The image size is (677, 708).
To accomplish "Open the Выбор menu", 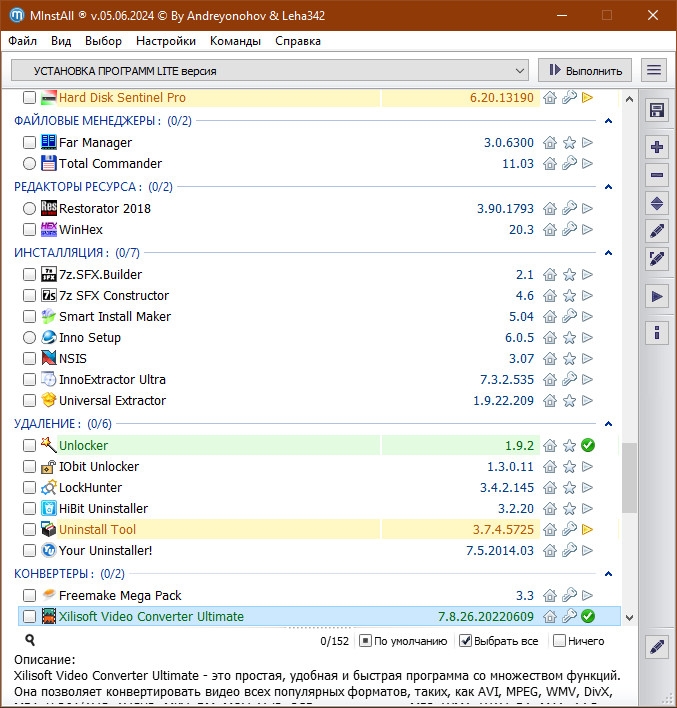I will tap(103, 41).
